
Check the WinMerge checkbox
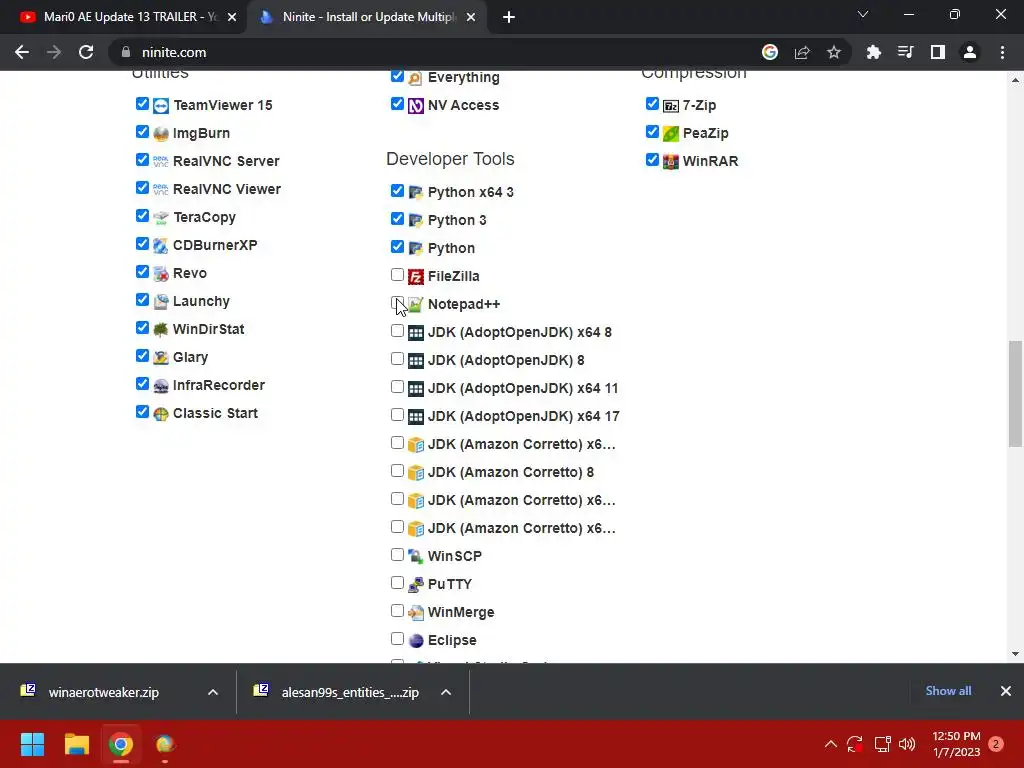click(x=397, y=611)
